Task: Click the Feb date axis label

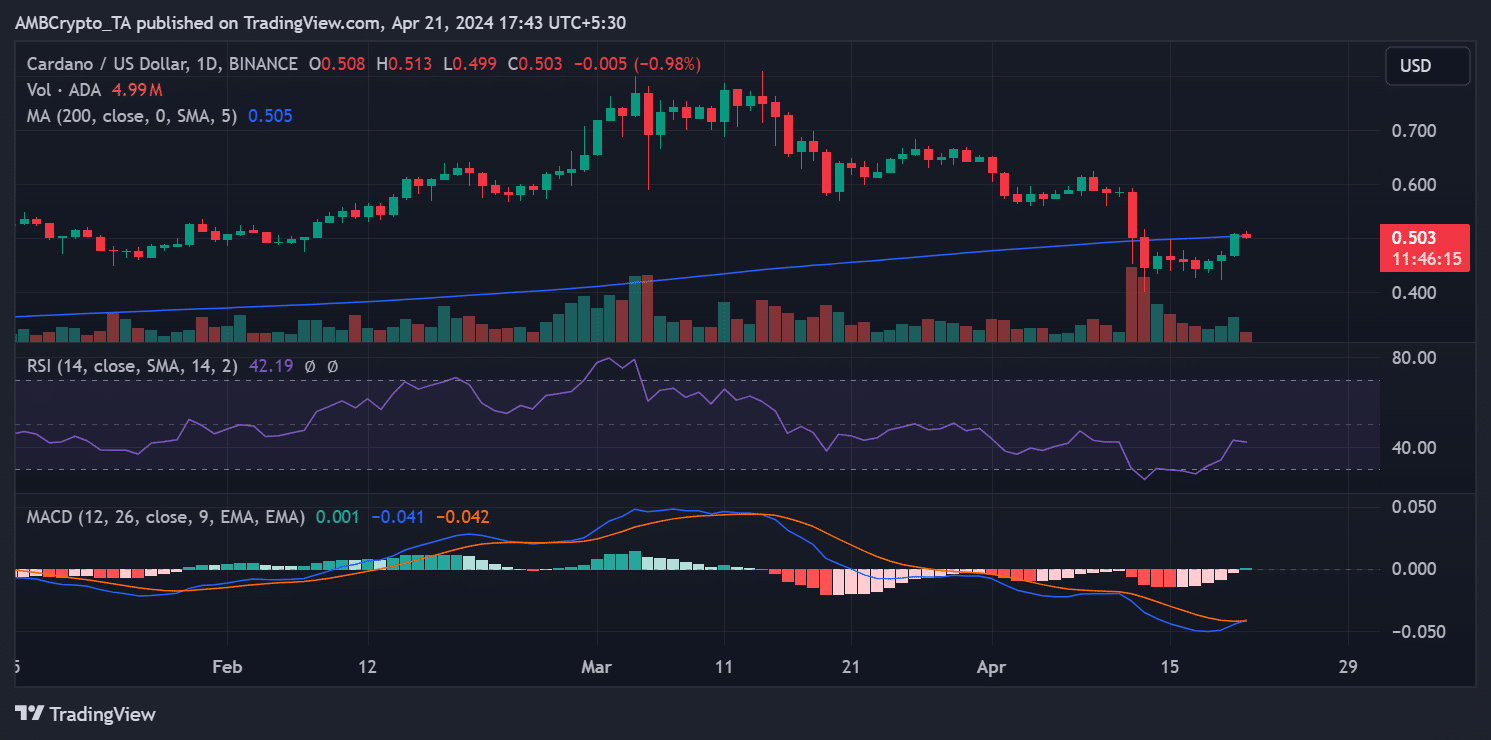Action: pyautogui.click(x=228, y=667)
